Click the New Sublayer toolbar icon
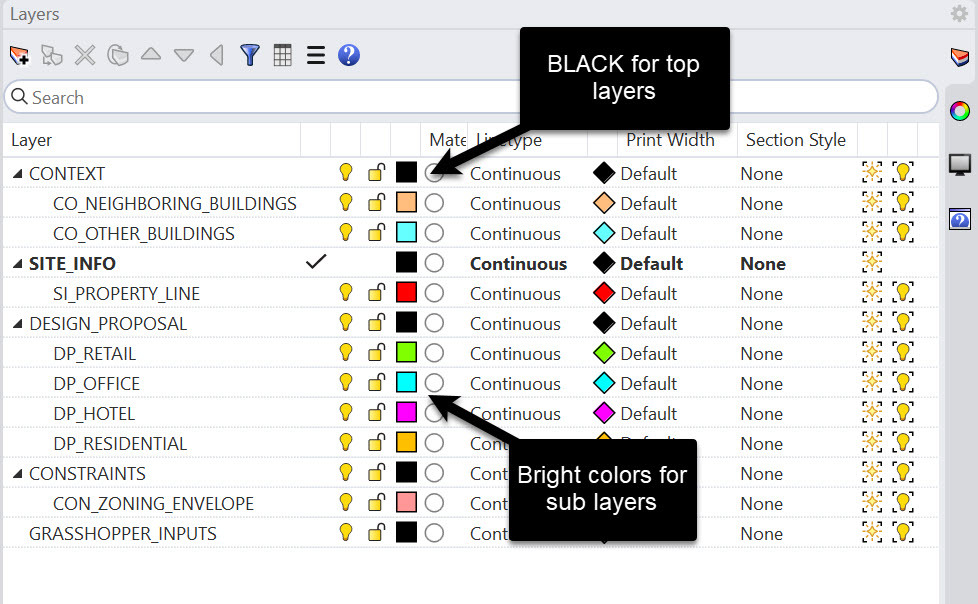The image size is (978, 604). pyautogui.click(x=52, y=56)
